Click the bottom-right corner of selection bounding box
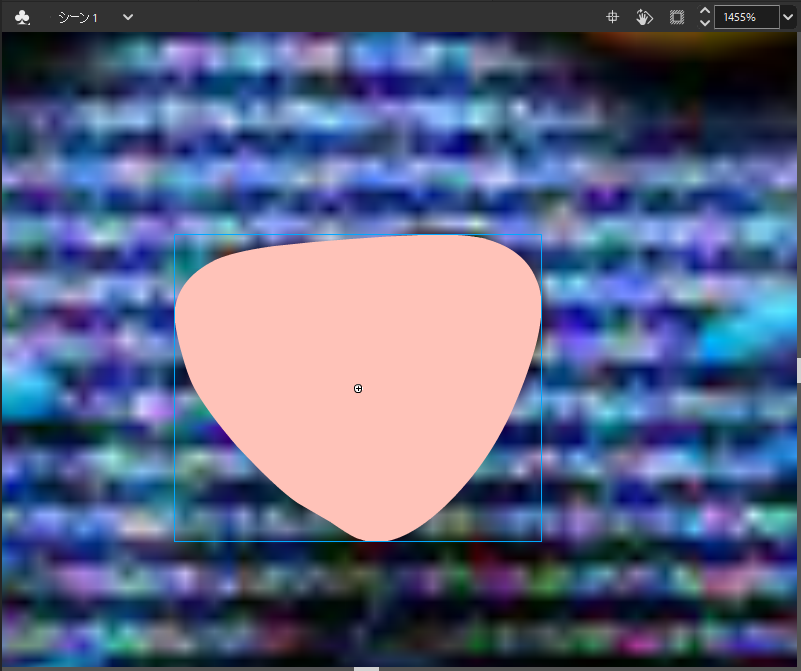Image resolution: width=801 pixels, height=671 pixels. point(541,541)
